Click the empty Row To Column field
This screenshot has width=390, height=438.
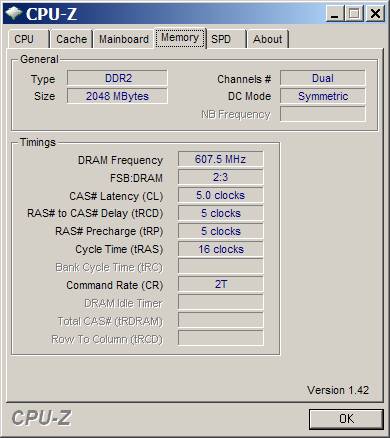coord(221,338)
